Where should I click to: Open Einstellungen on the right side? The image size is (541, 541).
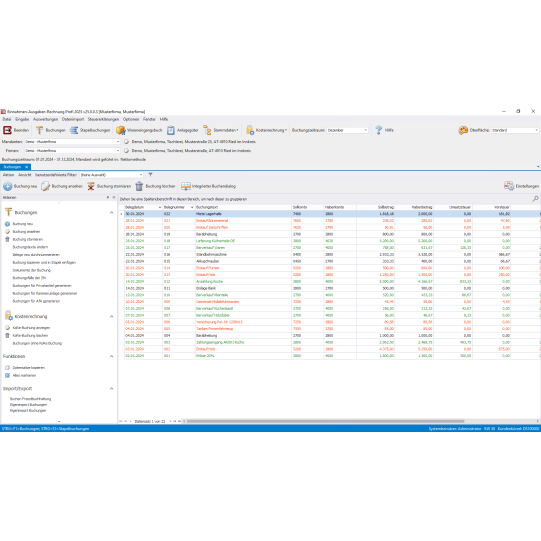[521, 186]
